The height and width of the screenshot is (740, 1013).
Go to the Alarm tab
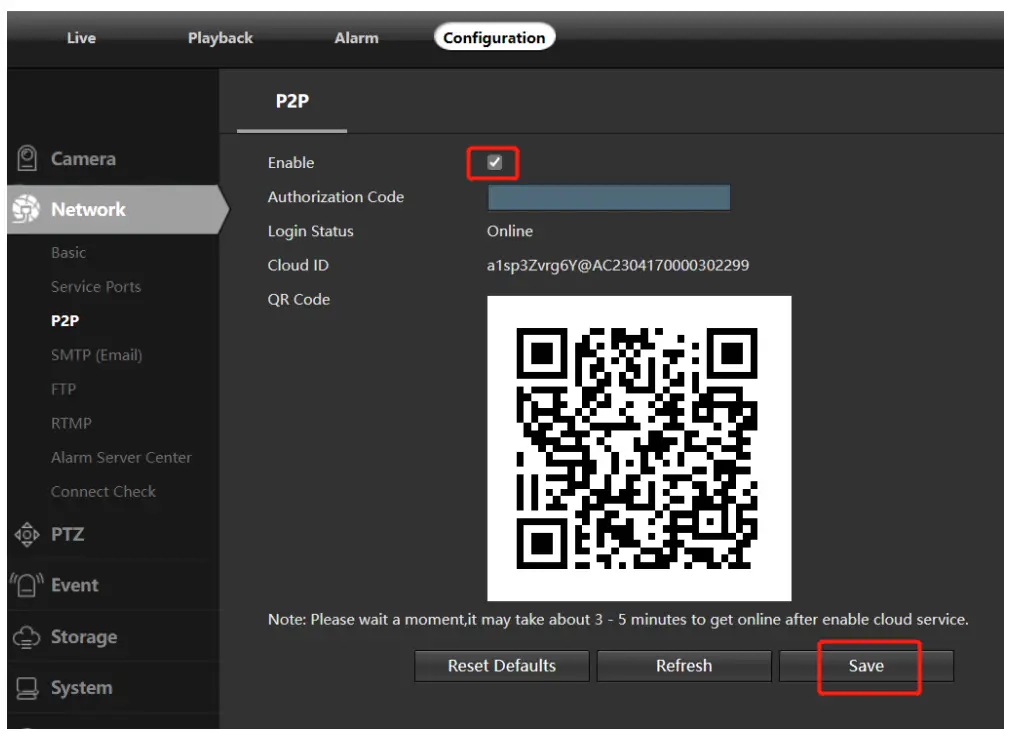(357, 38)
